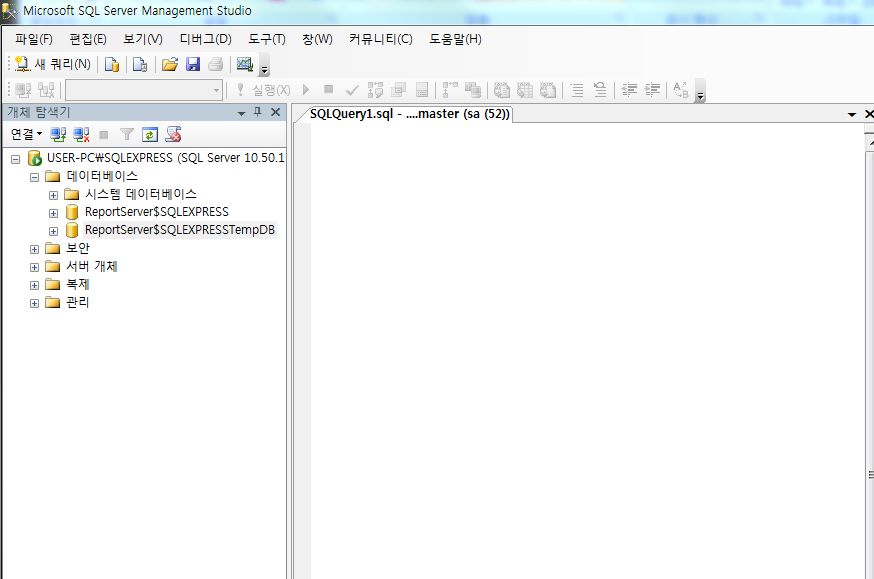Expand the 시스템 데이터베이스 folder
The height and width of the screenshot is (579, 874).
[x=54, y=195]
